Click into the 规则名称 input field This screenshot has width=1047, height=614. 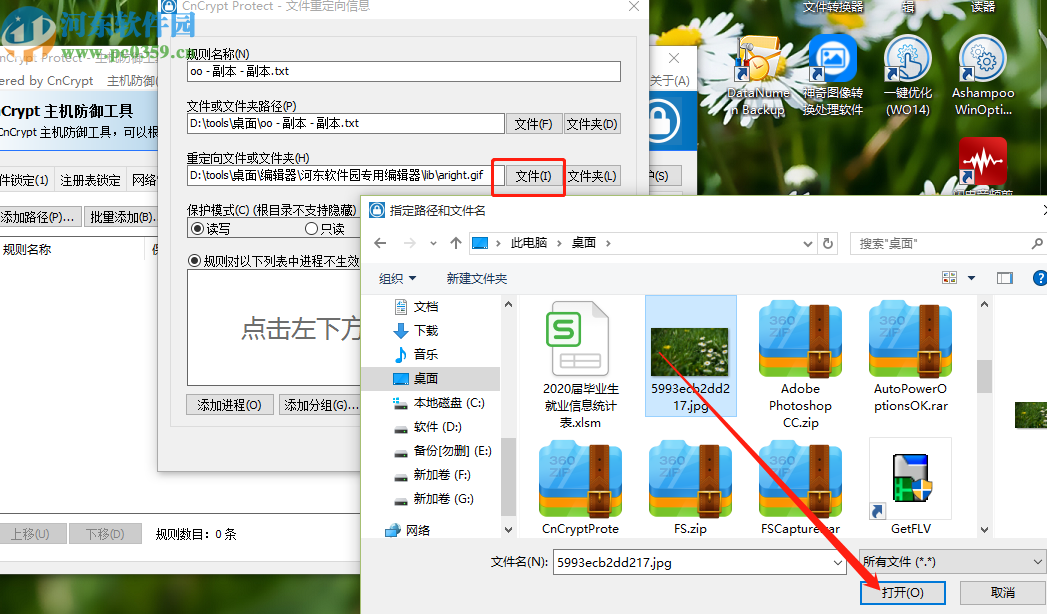coord(404,71)
